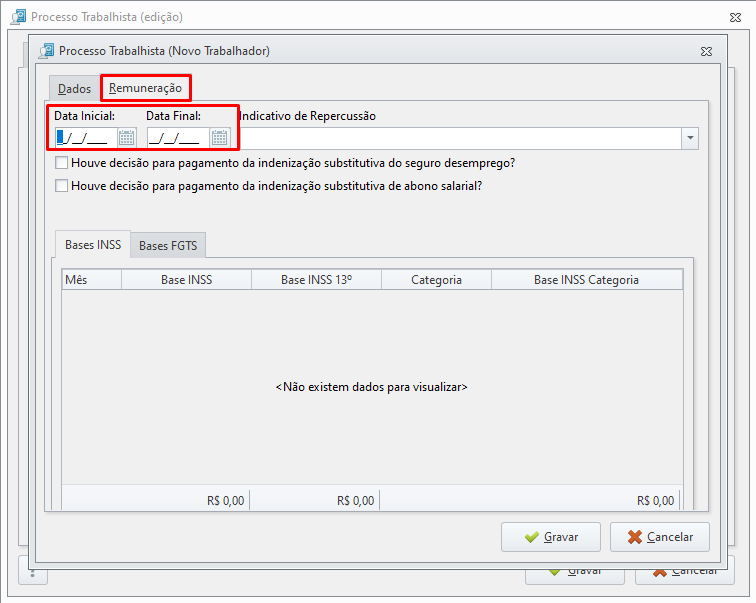756x603 pixels.
Task: Close the Processo Trabalhista (edição) window
Action: [735, 17]
